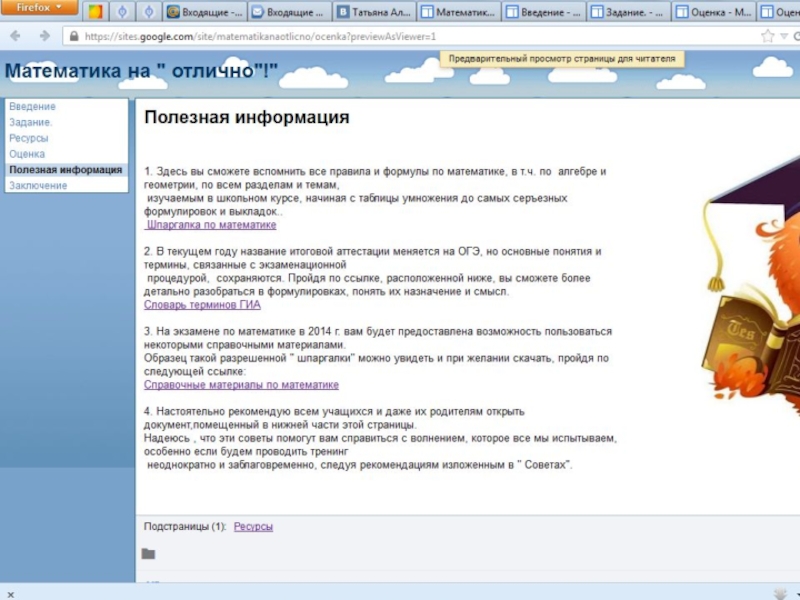Go to Заключение in the sidebar
Viewport: 800px width, 600px height.
point(38,186)
